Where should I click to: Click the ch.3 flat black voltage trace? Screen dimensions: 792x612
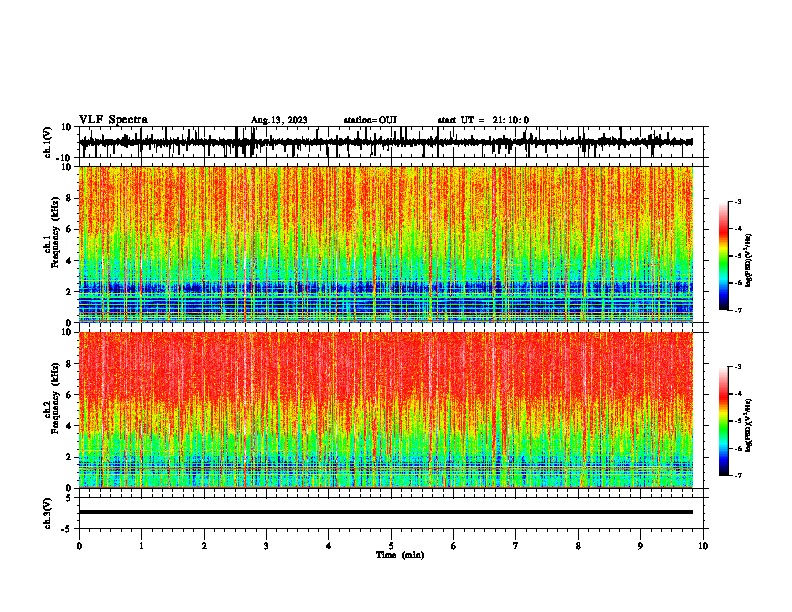tap(386, 512)
